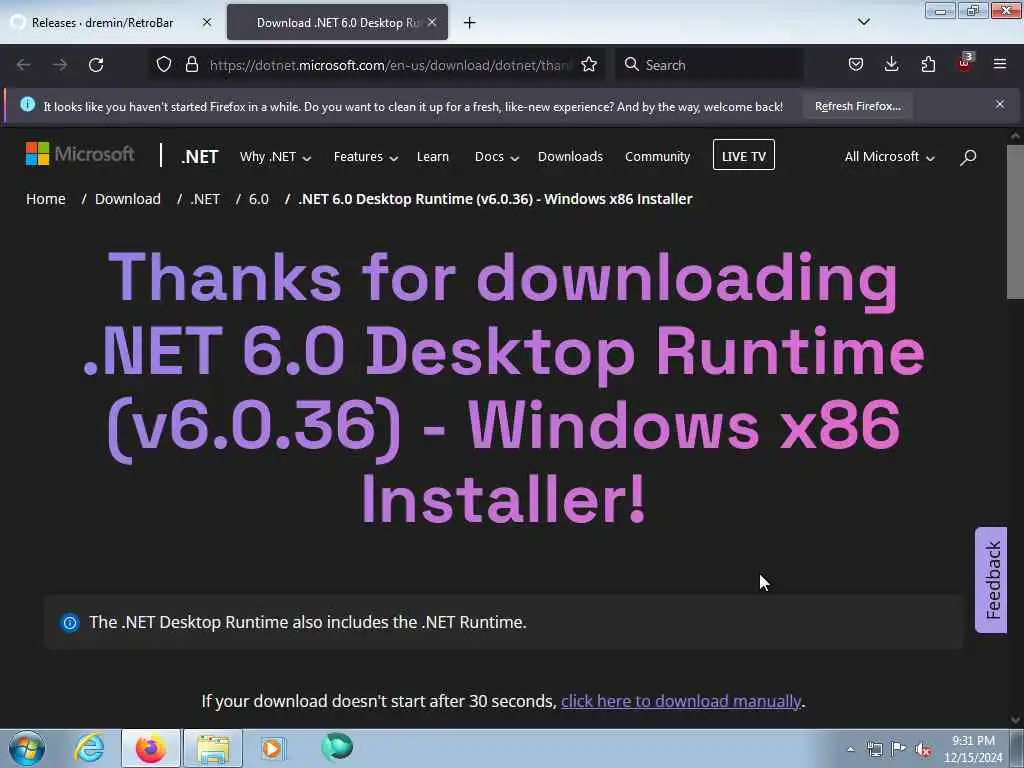1024x768 pixels.
Task: Dismiss the Refresh Firefox notification bar
Action: point(1000,104)
